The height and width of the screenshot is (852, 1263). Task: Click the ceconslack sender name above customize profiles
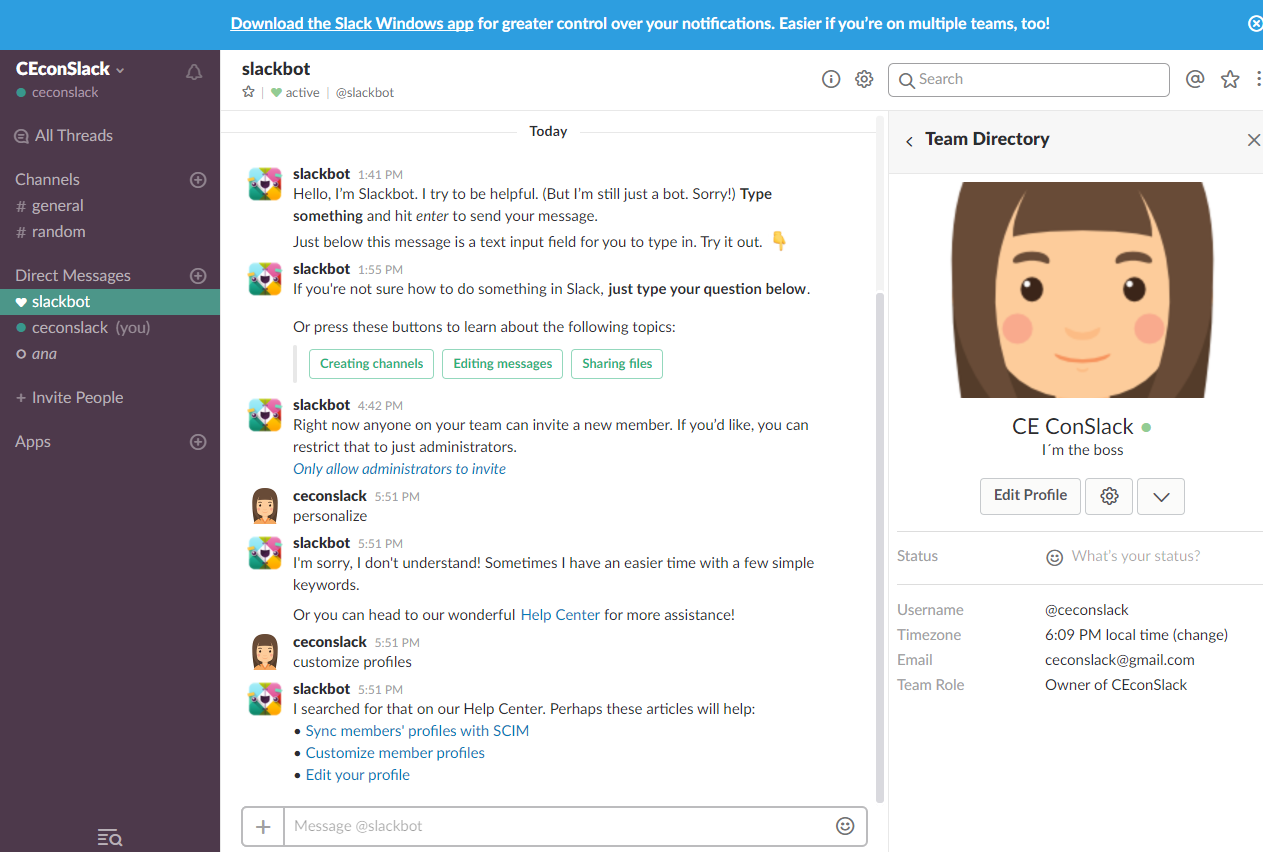pos(330,642)
